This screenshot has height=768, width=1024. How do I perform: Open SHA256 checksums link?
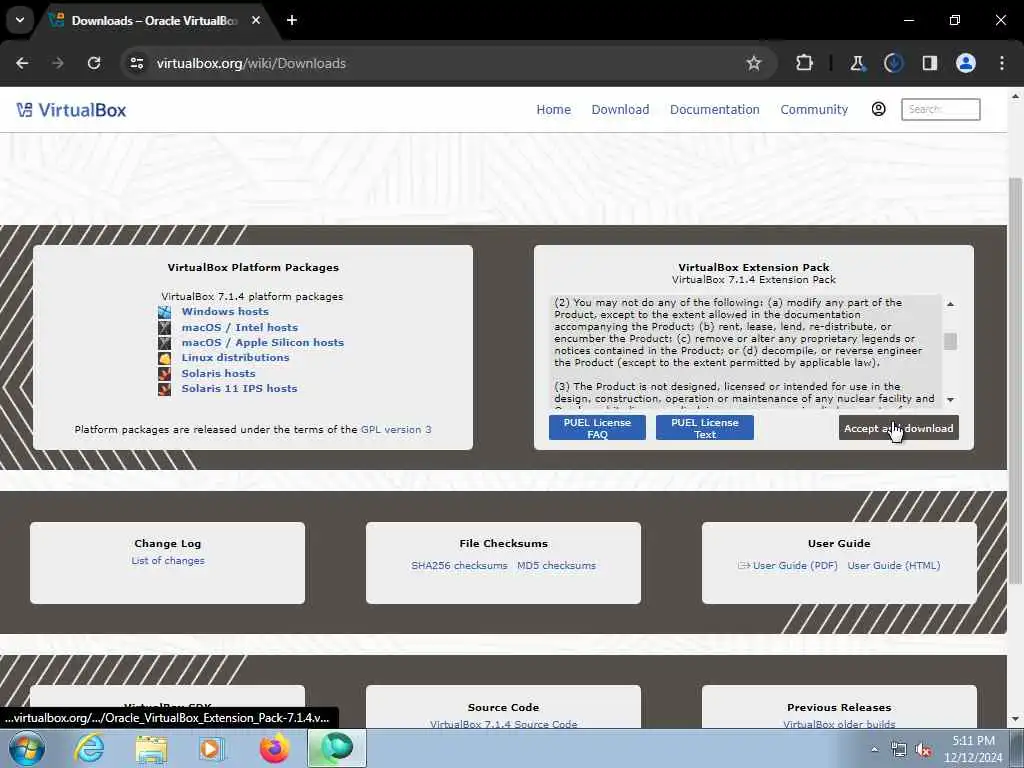click(x=459, y=566)
